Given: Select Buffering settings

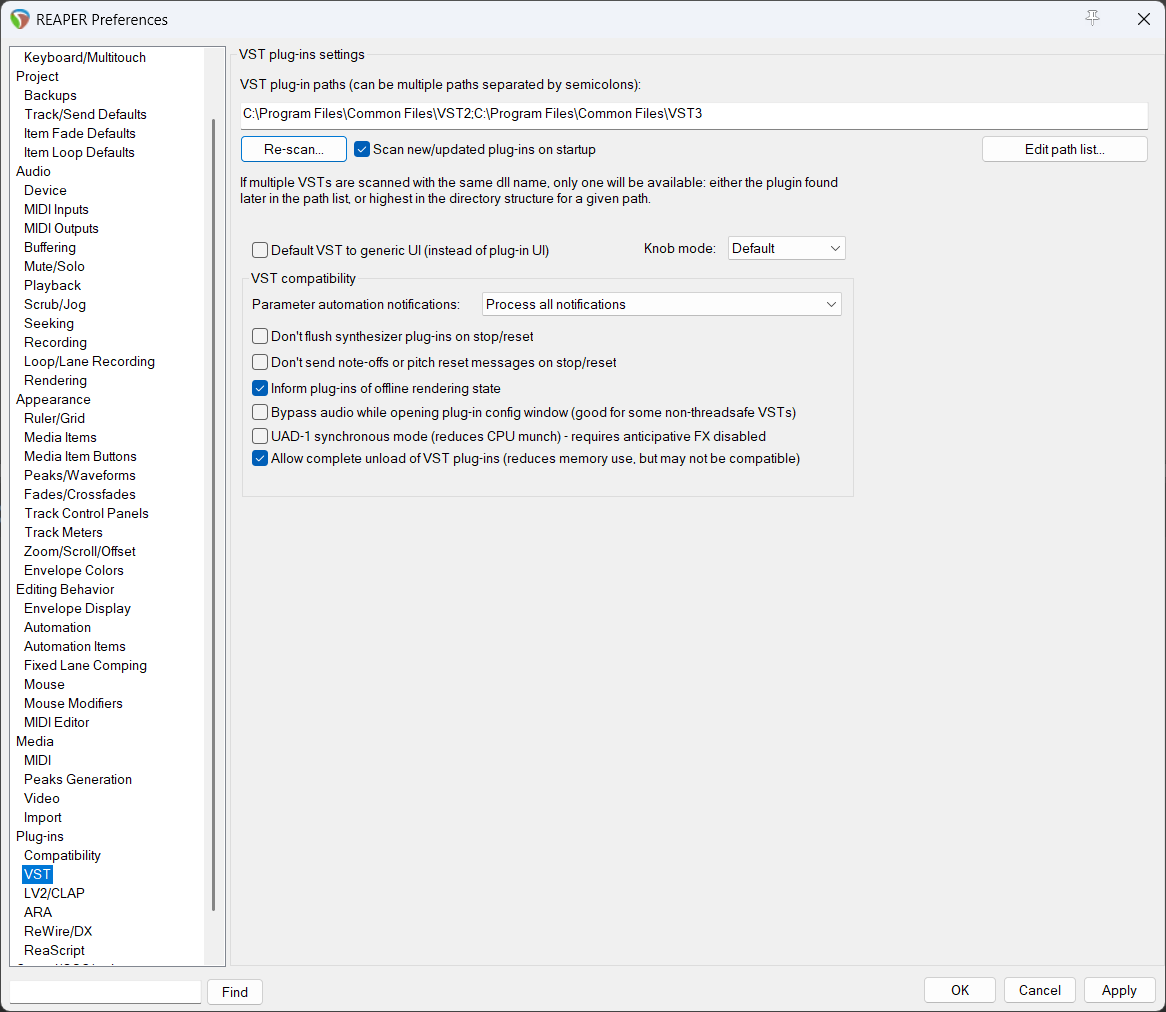Looking at the screenshot, I should click(x=50, y=247).
